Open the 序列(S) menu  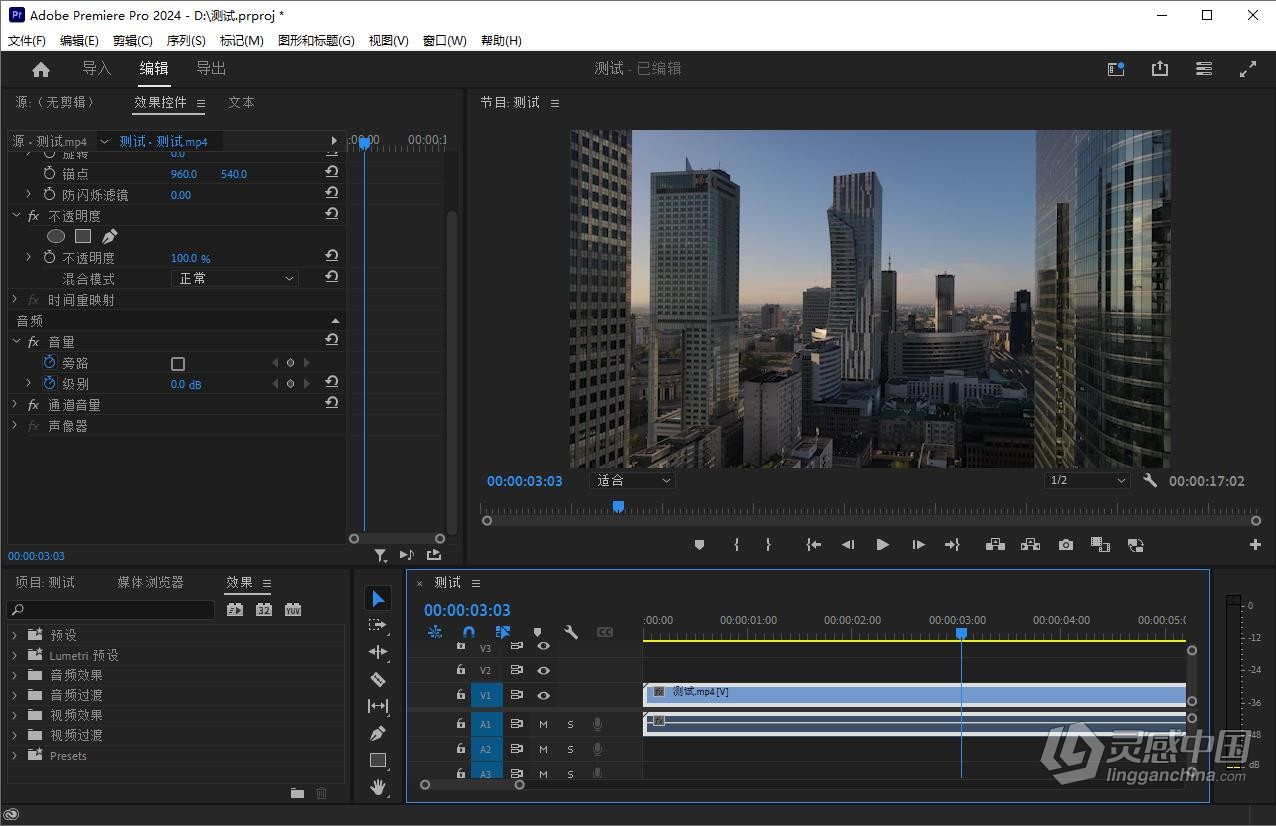[186, 41]
